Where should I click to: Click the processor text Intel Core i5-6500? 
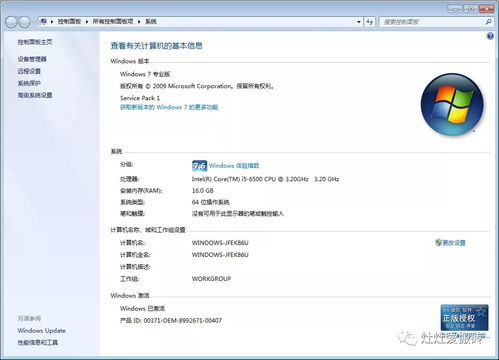(x=265, y=179)
